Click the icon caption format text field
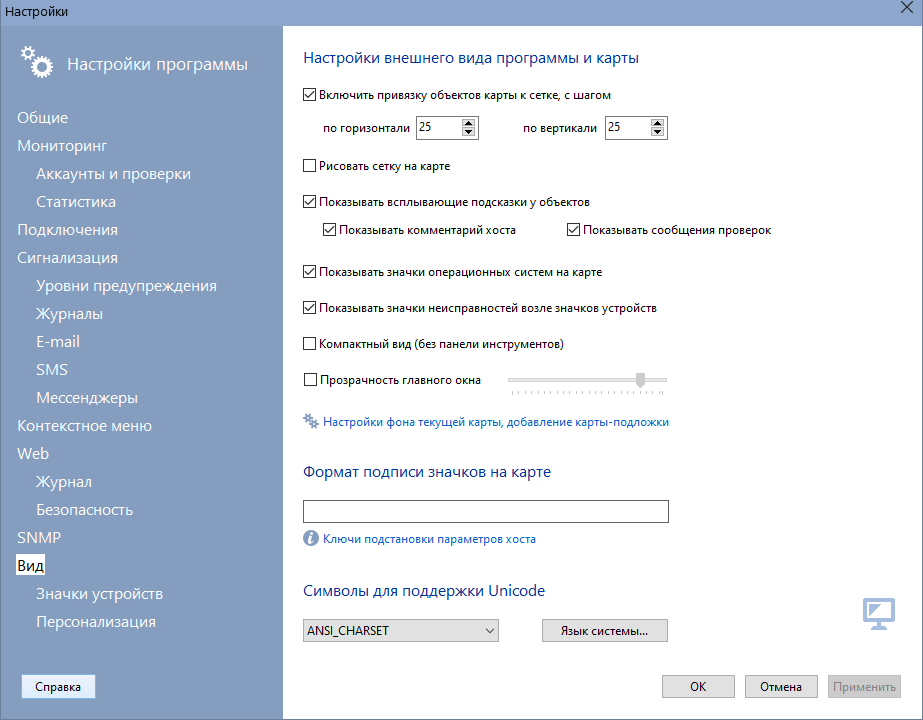923x720 pixels. click(486, 511)
